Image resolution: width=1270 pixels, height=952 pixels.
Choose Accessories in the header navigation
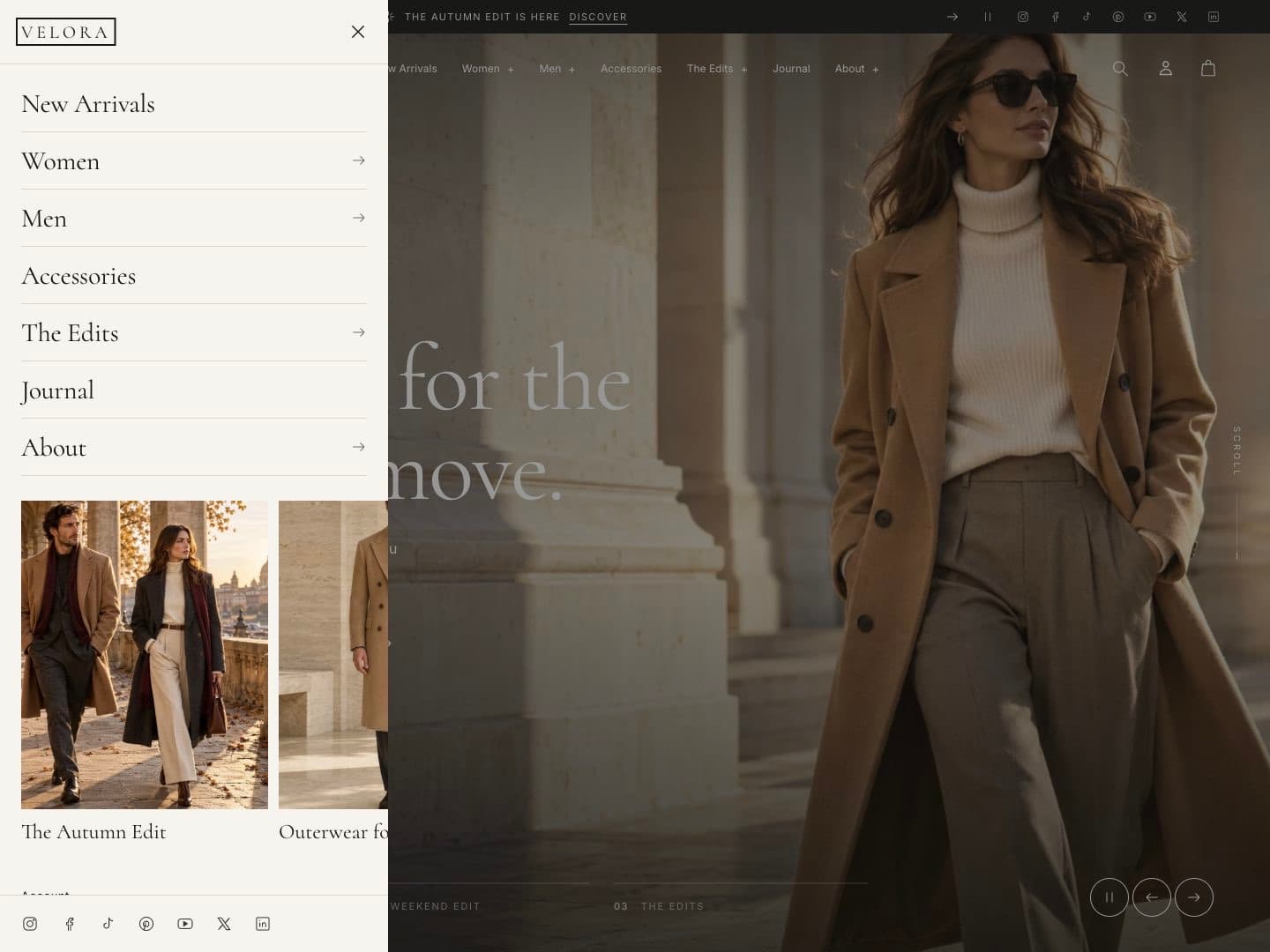coord(631,69)
